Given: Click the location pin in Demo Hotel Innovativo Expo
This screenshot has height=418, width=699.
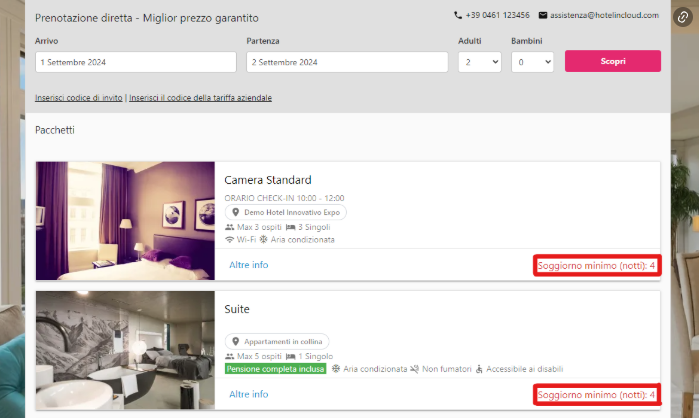Looking at the screenshot, I should pos(236,213).
